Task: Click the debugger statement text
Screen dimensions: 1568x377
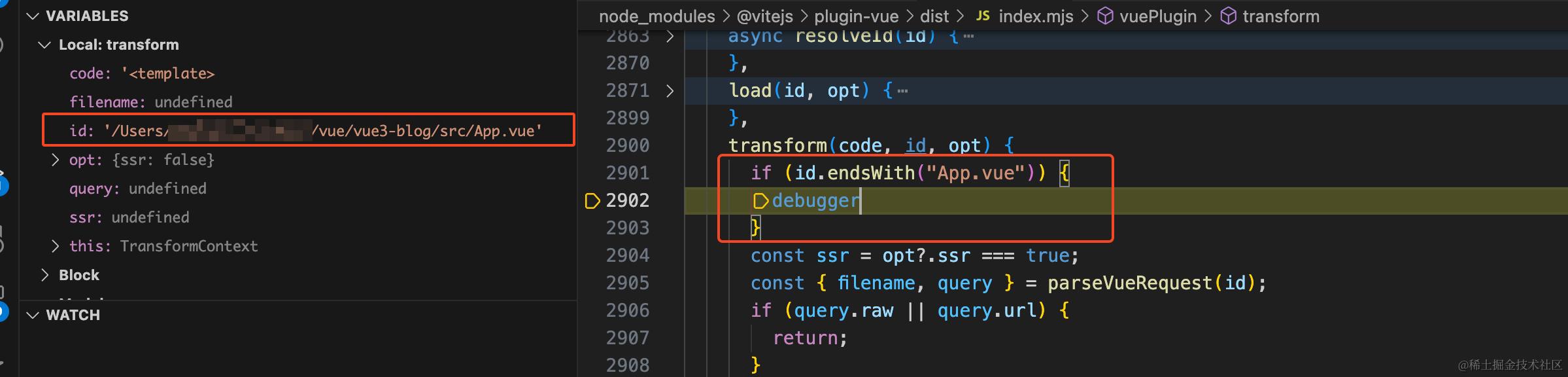Action: 815,200
